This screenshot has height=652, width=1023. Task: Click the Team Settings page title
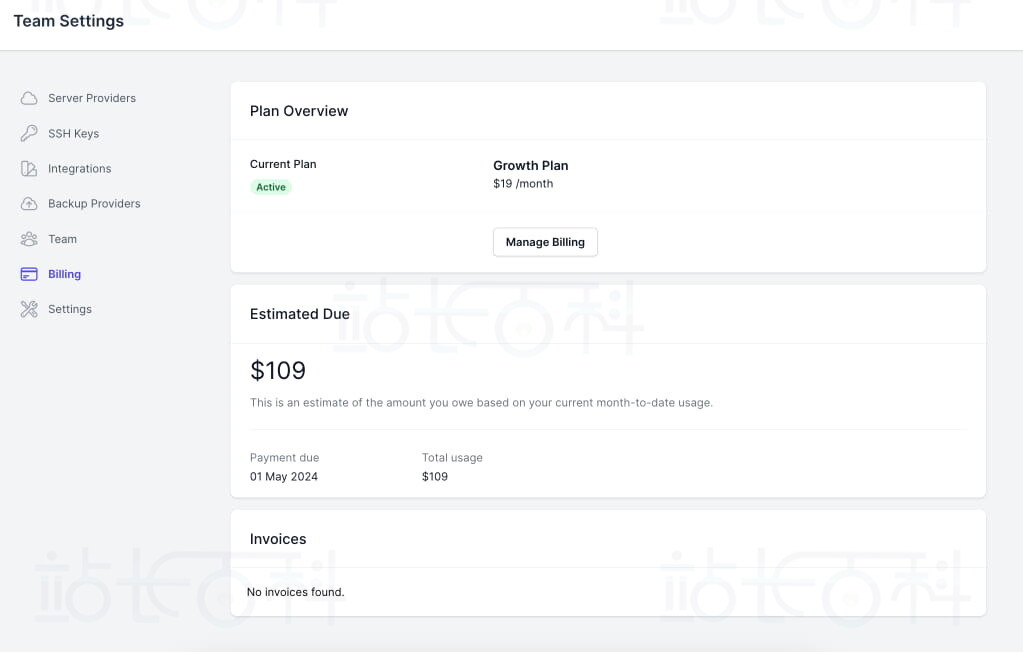tap(69, 21)
